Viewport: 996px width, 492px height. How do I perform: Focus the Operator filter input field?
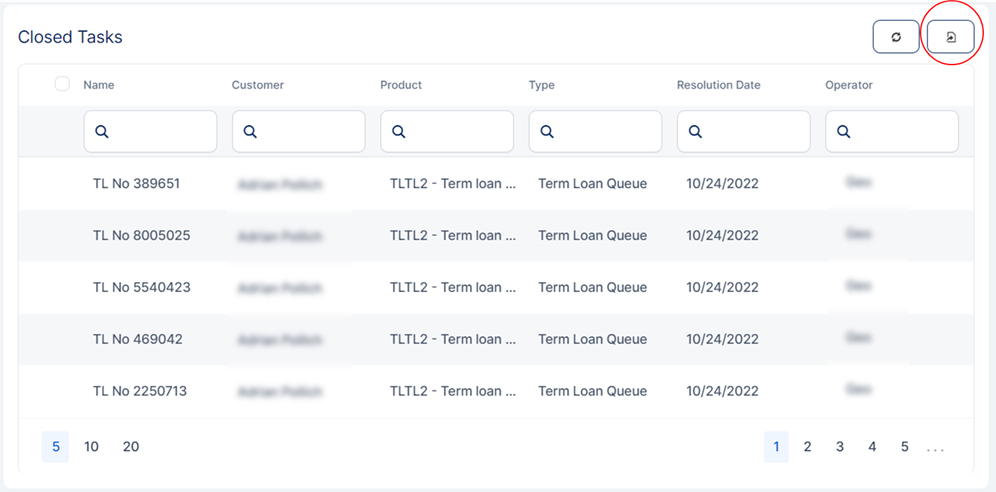900,131
